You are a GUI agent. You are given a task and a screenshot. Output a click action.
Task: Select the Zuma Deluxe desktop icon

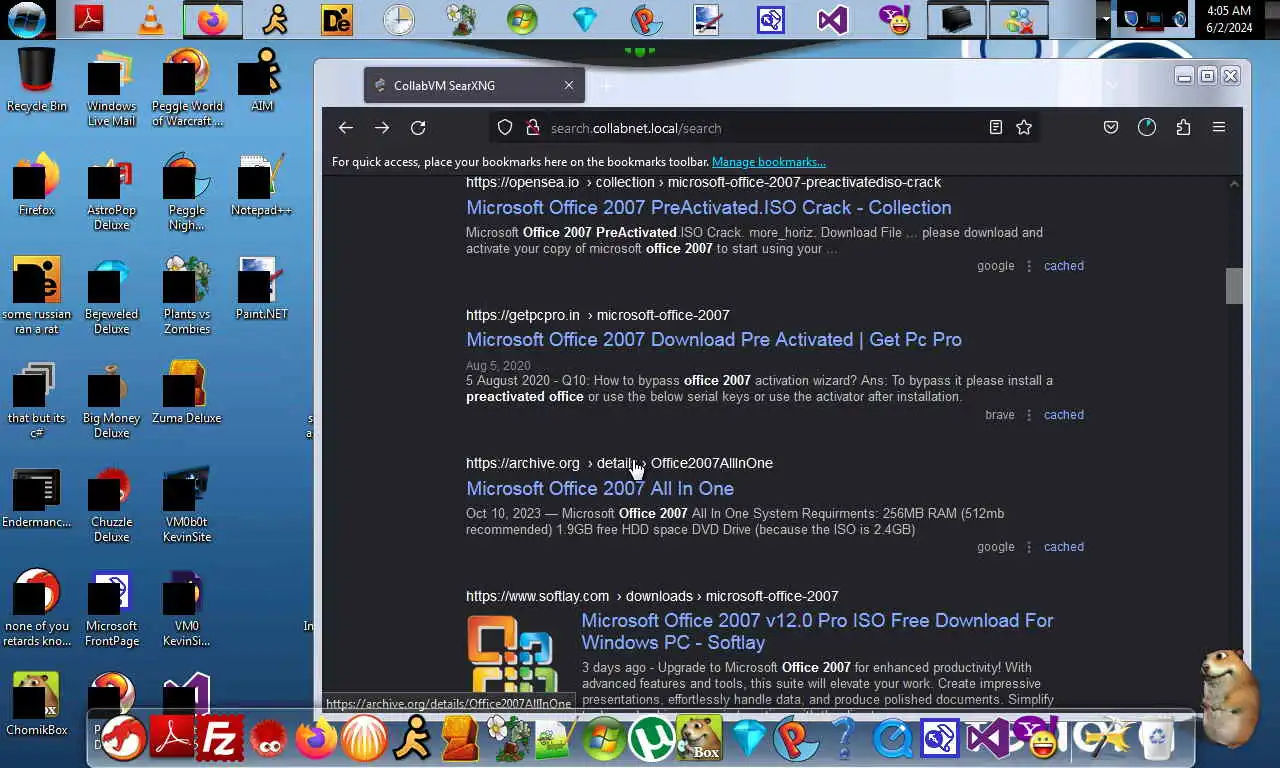click(187, 392)
